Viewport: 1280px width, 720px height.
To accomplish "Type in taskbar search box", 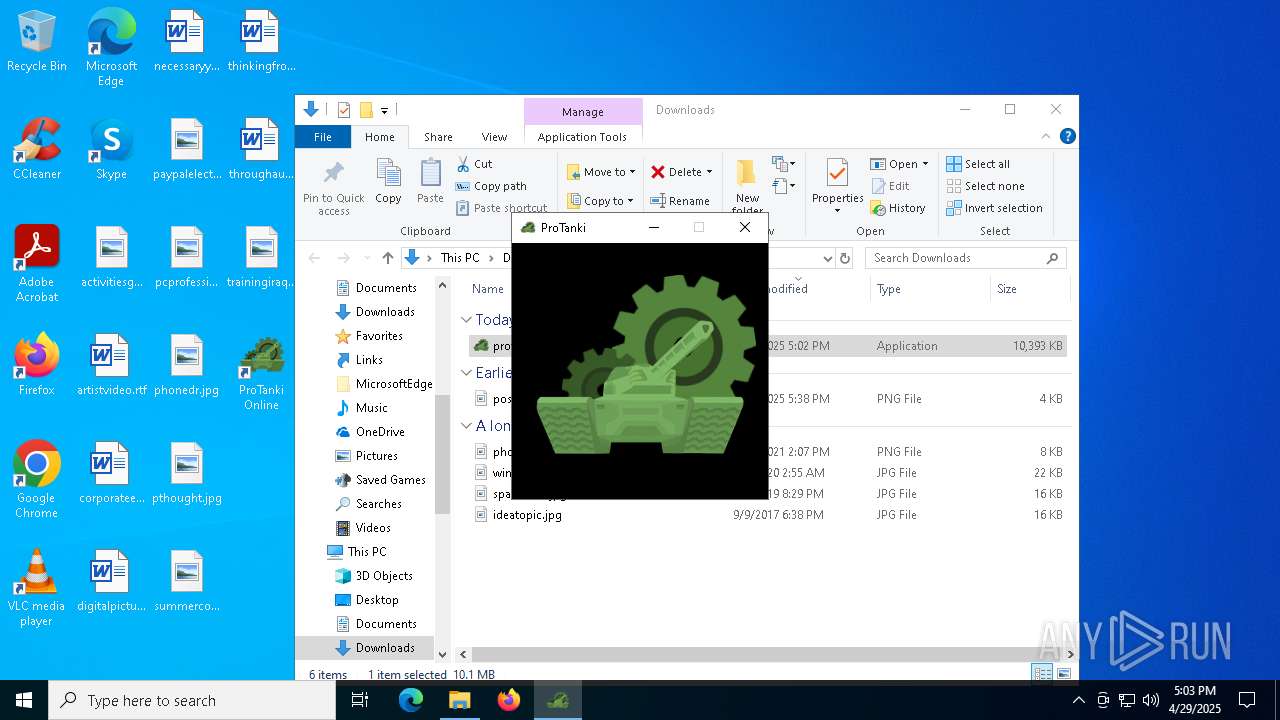I will click(192, 700).
